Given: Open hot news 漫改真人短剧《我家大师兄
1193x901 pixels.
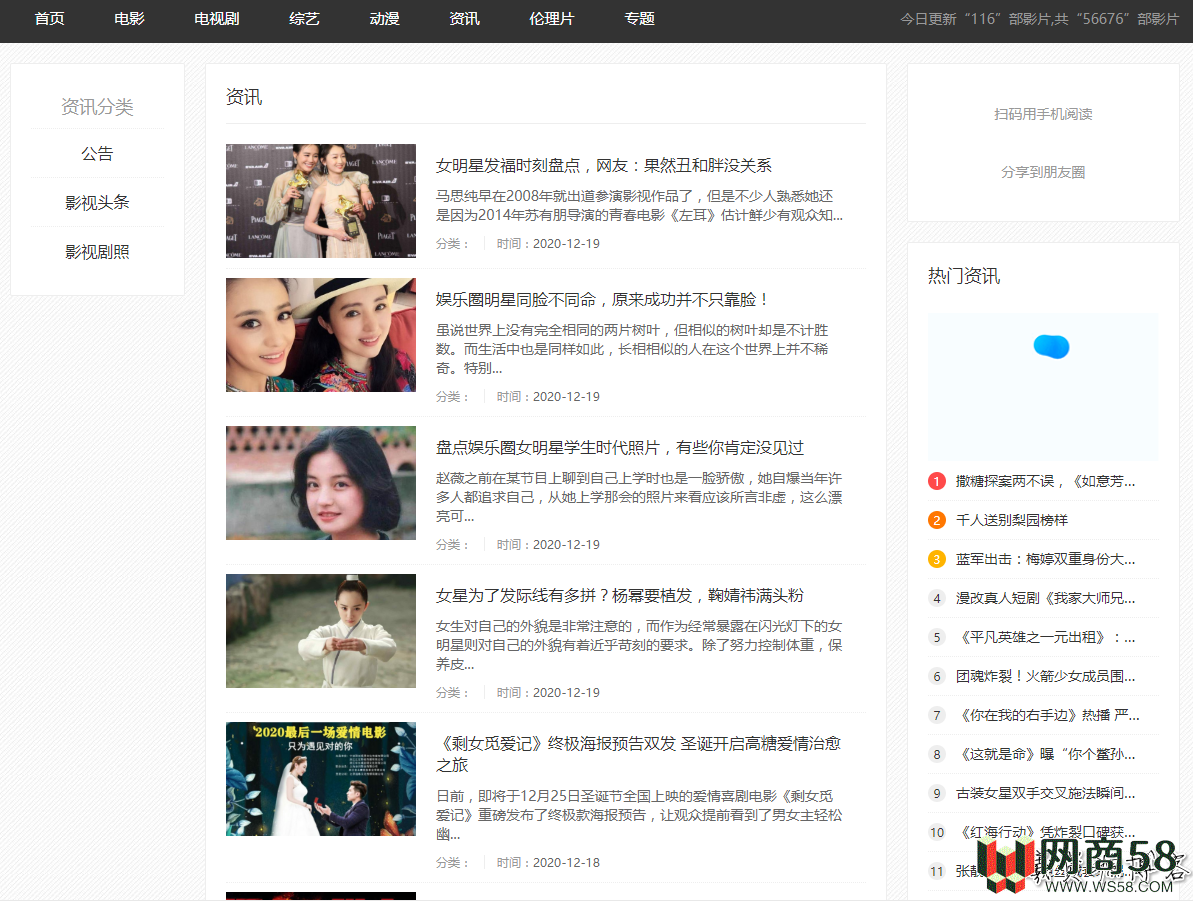Looking at the screenshot, I should [x=1045, y=598].
